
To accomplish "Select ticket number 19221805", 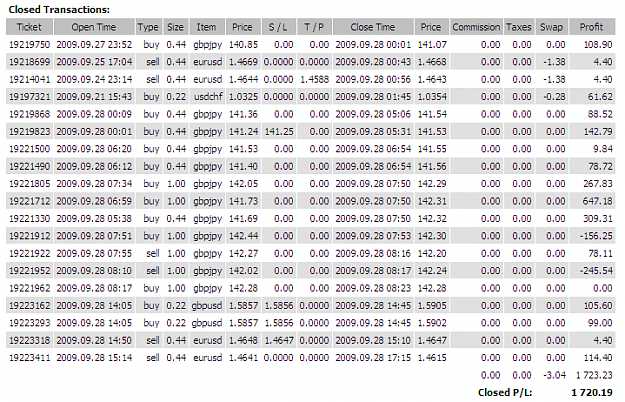I will (x=29, y=184).
